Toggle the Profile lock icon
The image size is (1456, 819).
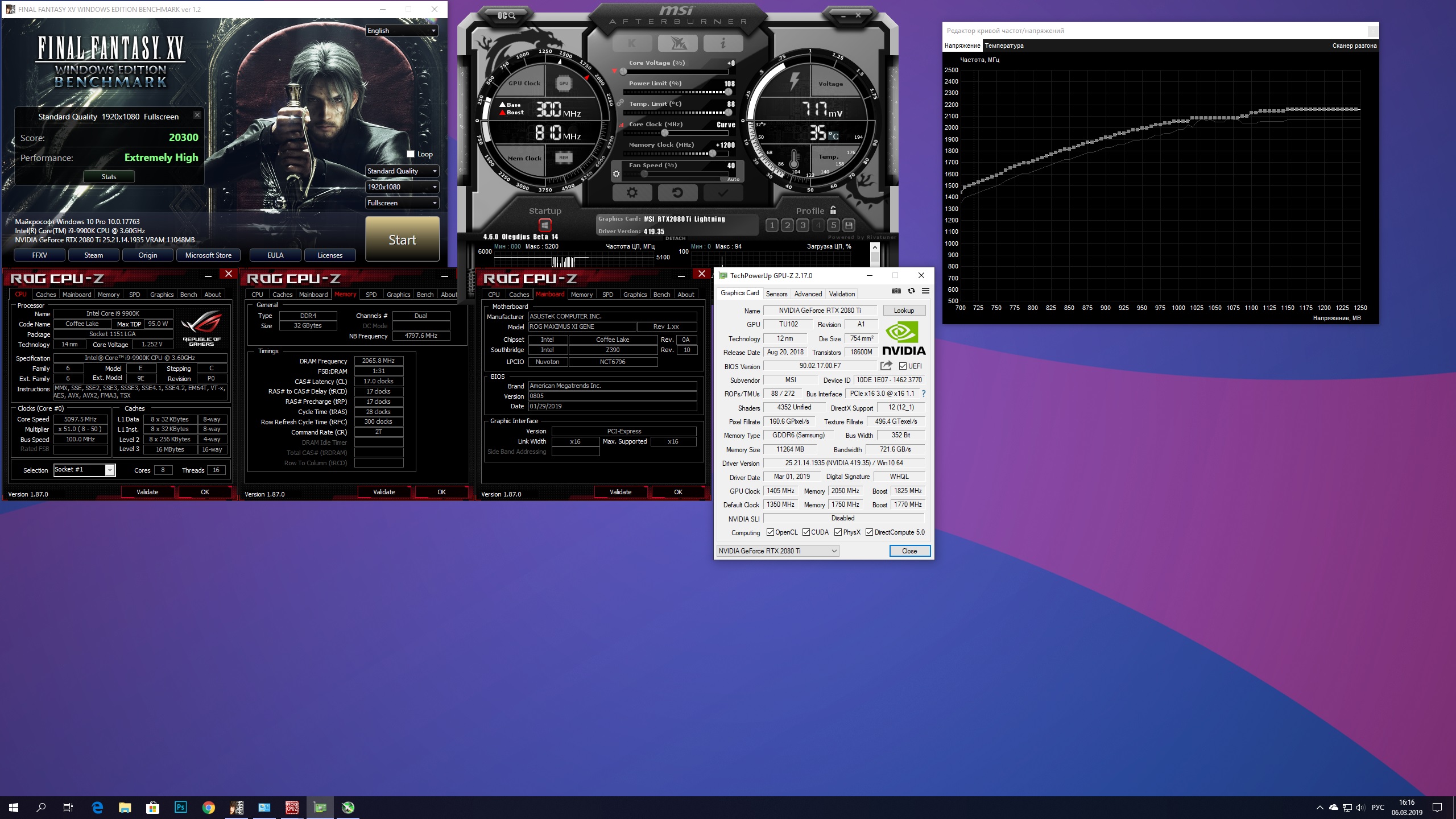click(x=833, y=210)
